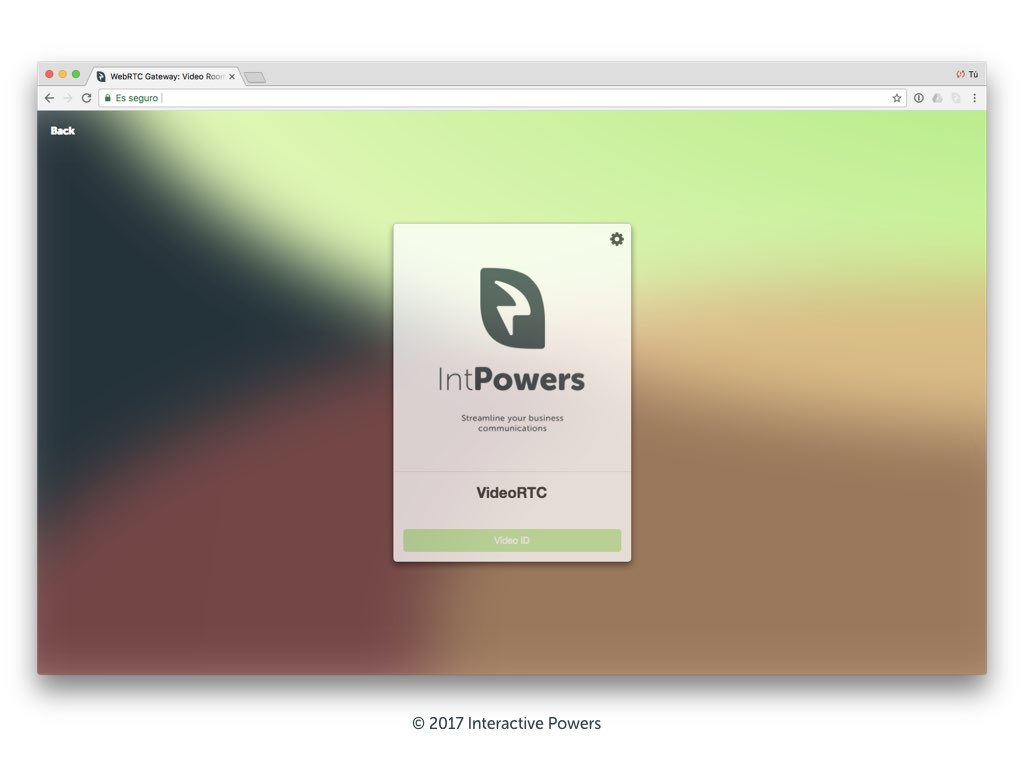Click the IntPowers leaf logo
Image resolution: width=1024 pixels, height=768 pixels.
(x=512, y=308)
